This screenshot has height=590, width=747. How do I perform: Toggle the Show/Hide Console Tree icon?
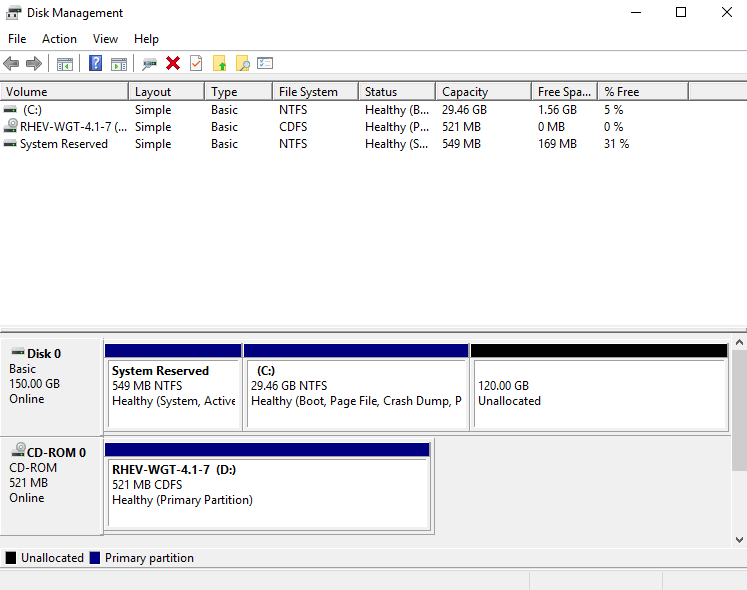65,64
